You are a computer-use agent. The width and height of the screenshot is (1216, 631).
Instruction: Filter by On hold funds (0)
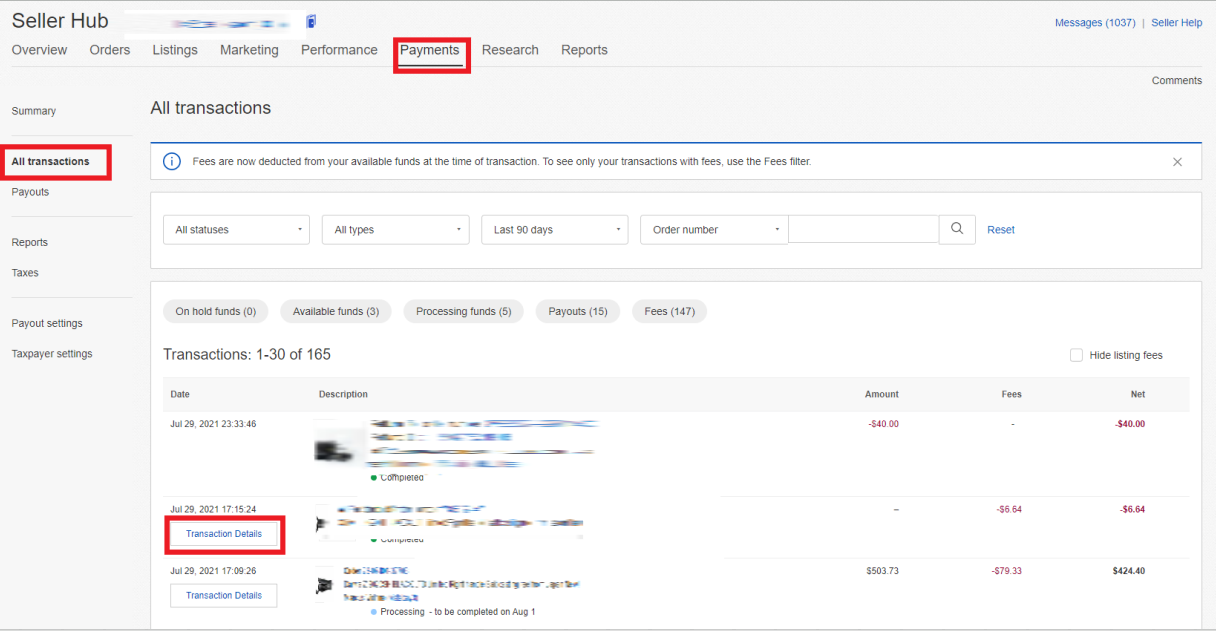[216, 311]
